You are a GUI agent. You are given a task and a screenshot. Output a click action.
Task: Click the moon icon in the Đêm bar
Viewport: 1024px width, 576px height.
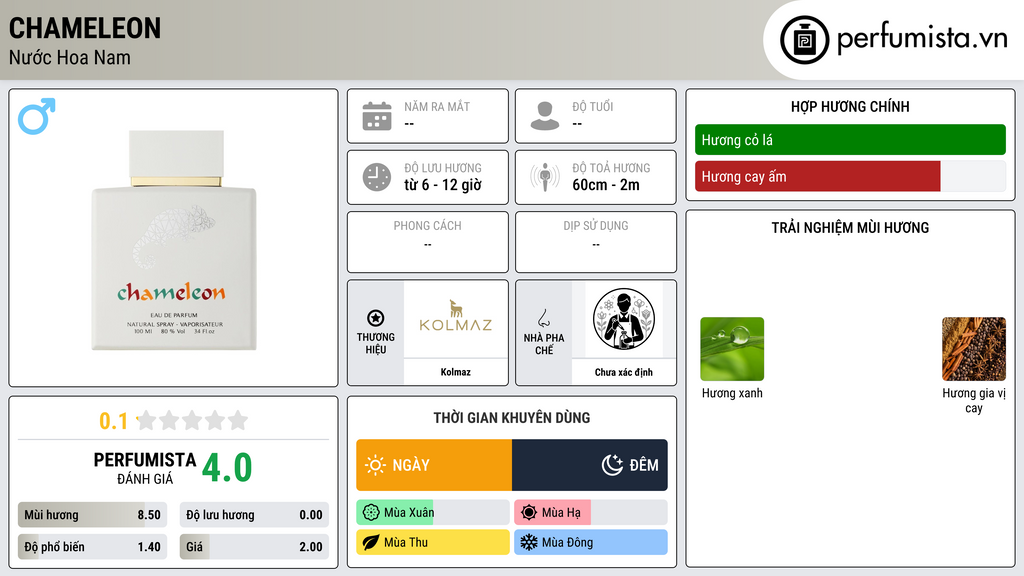pos(612,465)
